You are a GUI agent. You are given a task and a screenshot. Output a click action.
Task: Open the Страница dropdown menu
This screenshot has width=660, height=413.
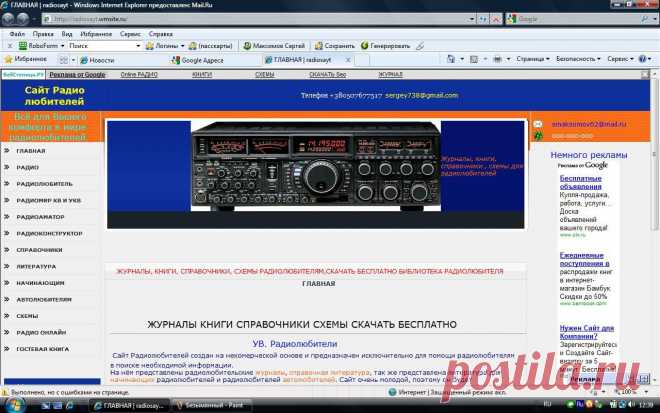coord(533,59)
